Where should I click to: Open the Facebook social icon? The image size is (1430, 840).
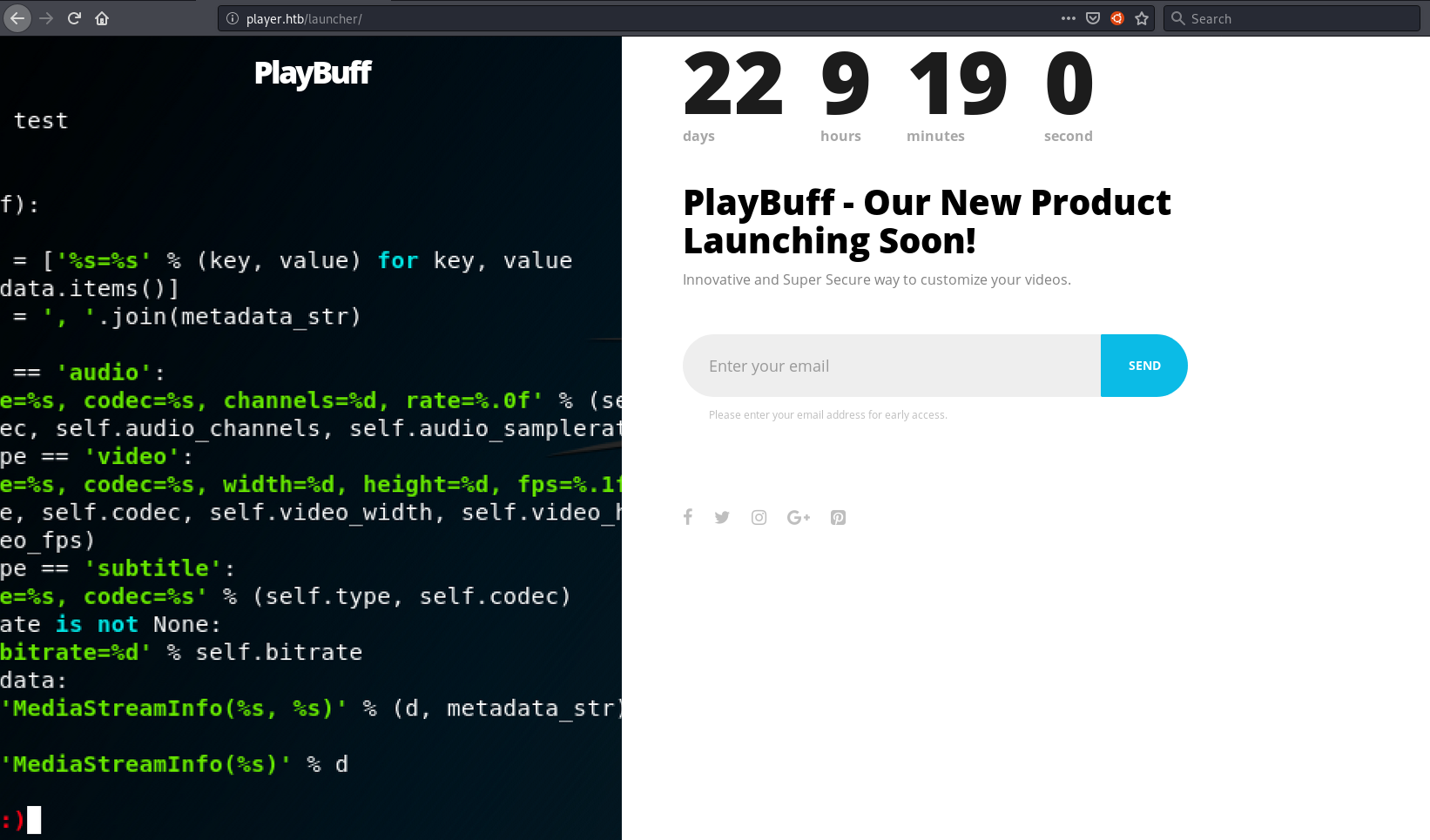coord(688,517)
